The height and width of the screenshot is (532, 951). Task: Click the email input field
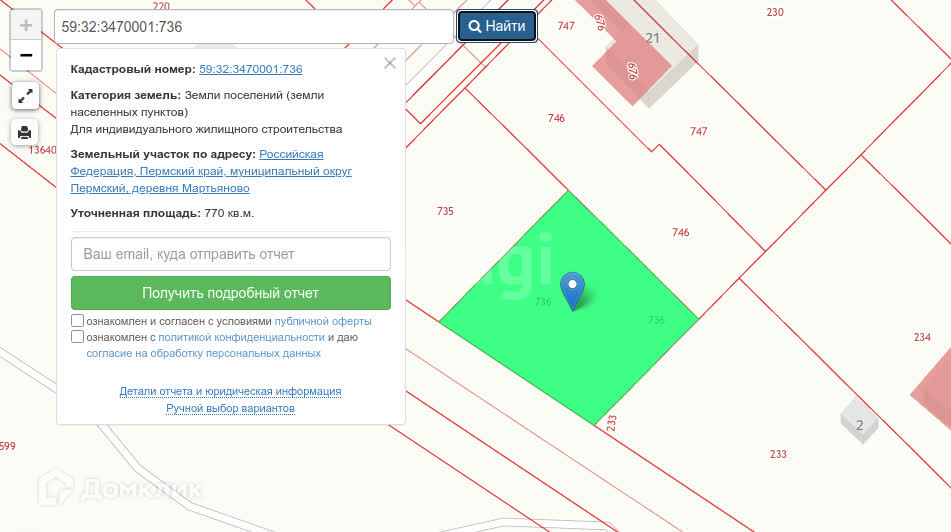230,254
